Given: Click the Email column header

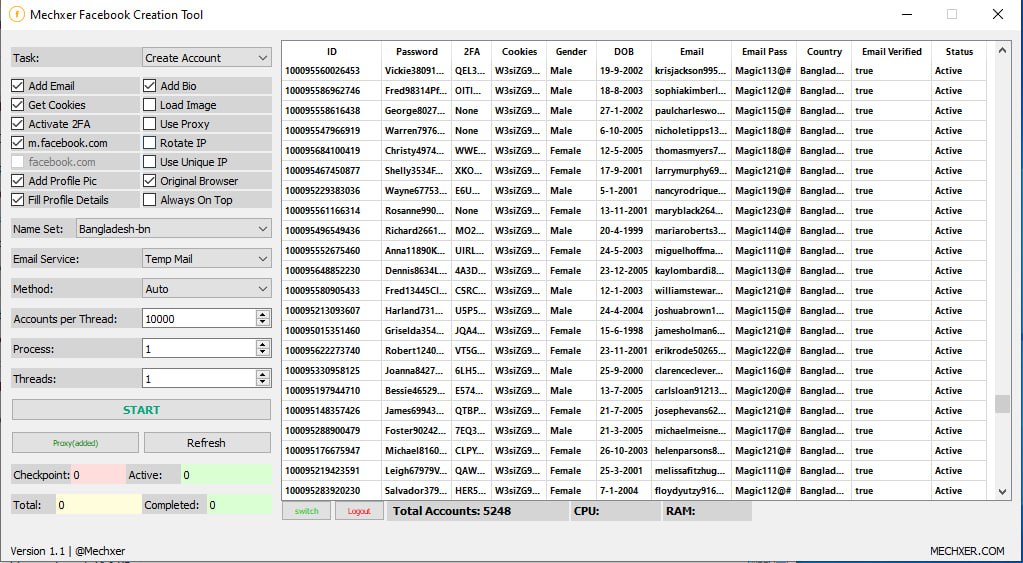Looking at the screenshot, I should [x=691, y=52].
